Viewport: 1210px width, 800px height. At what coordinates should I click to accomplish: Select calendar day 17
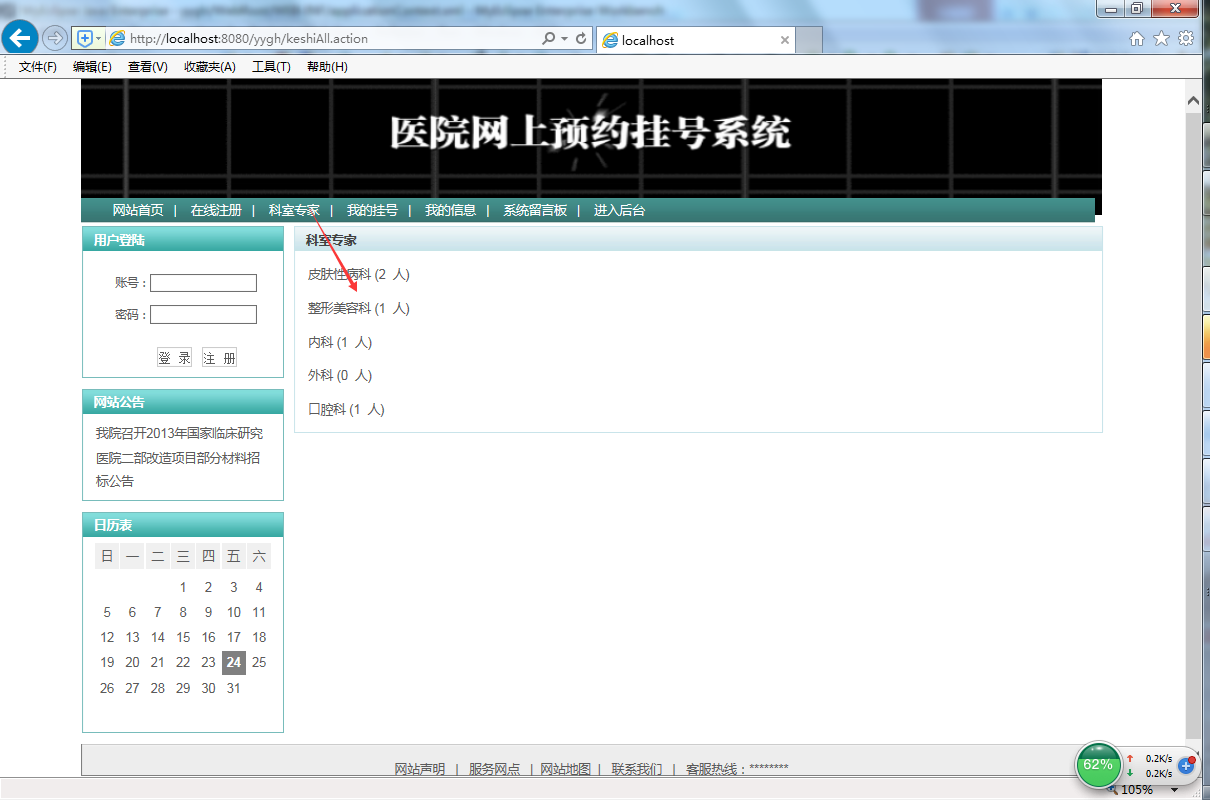[233, 637]
